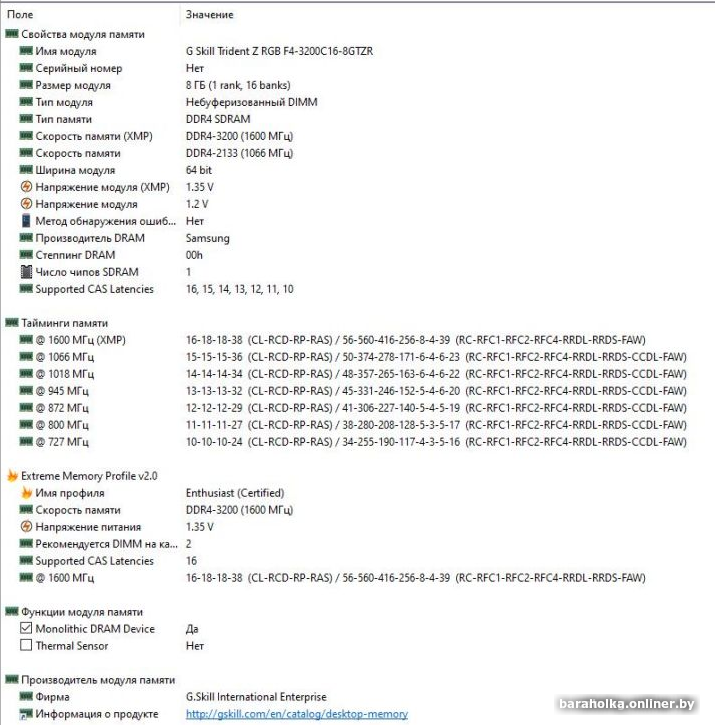Click the icon next to Степпинг DRAM
Viewport: 715px width, 725px height.
pos(26,255)
